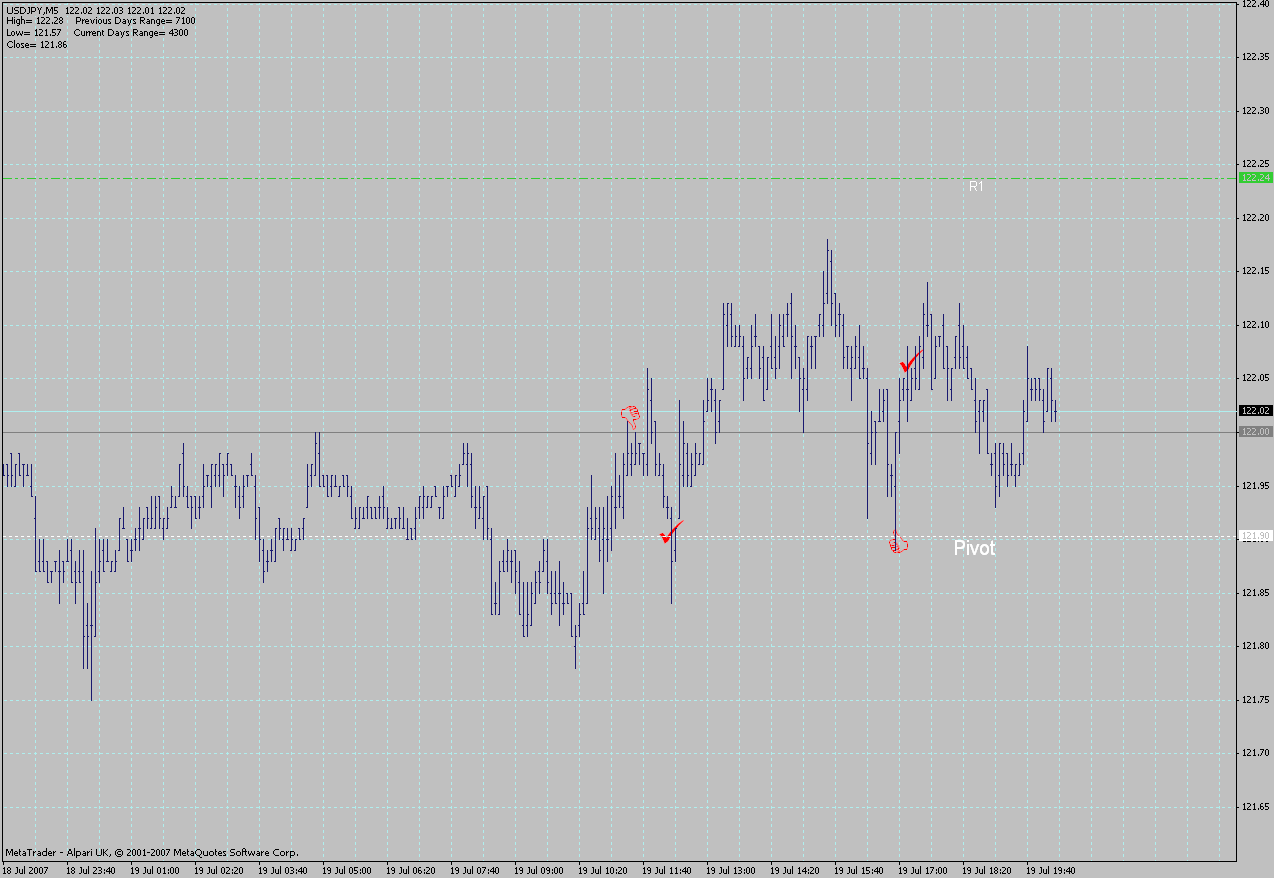The image size is (1274, 878).
Task: Click the Current Days Range= 4300 readout
Action: pos(131,33)
